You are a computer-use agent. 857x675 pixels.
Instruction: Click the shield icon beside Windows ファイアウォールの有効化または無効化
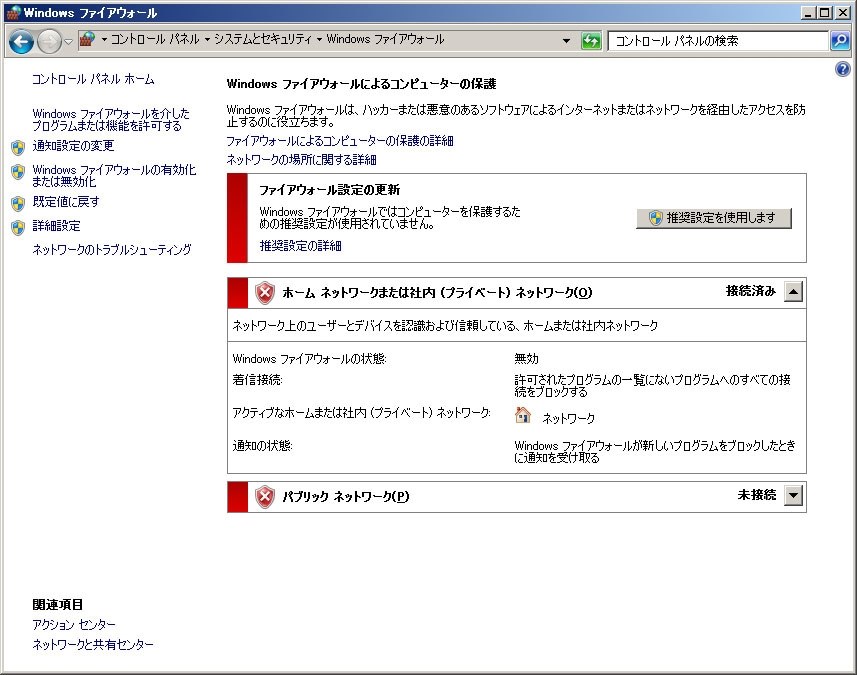[x=18, y=172]
